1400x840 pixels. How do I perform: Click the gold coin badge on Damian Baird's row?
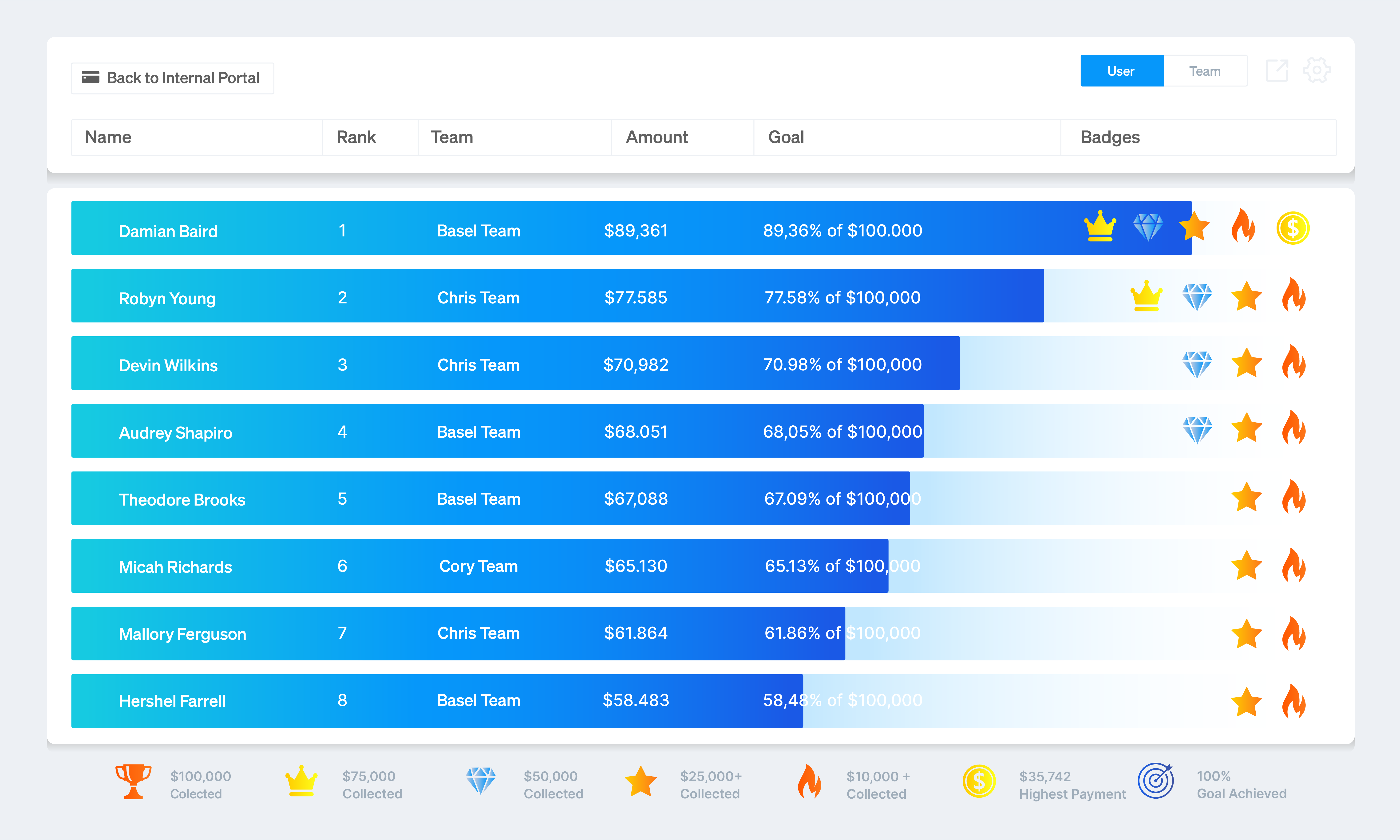[1293, 228]
